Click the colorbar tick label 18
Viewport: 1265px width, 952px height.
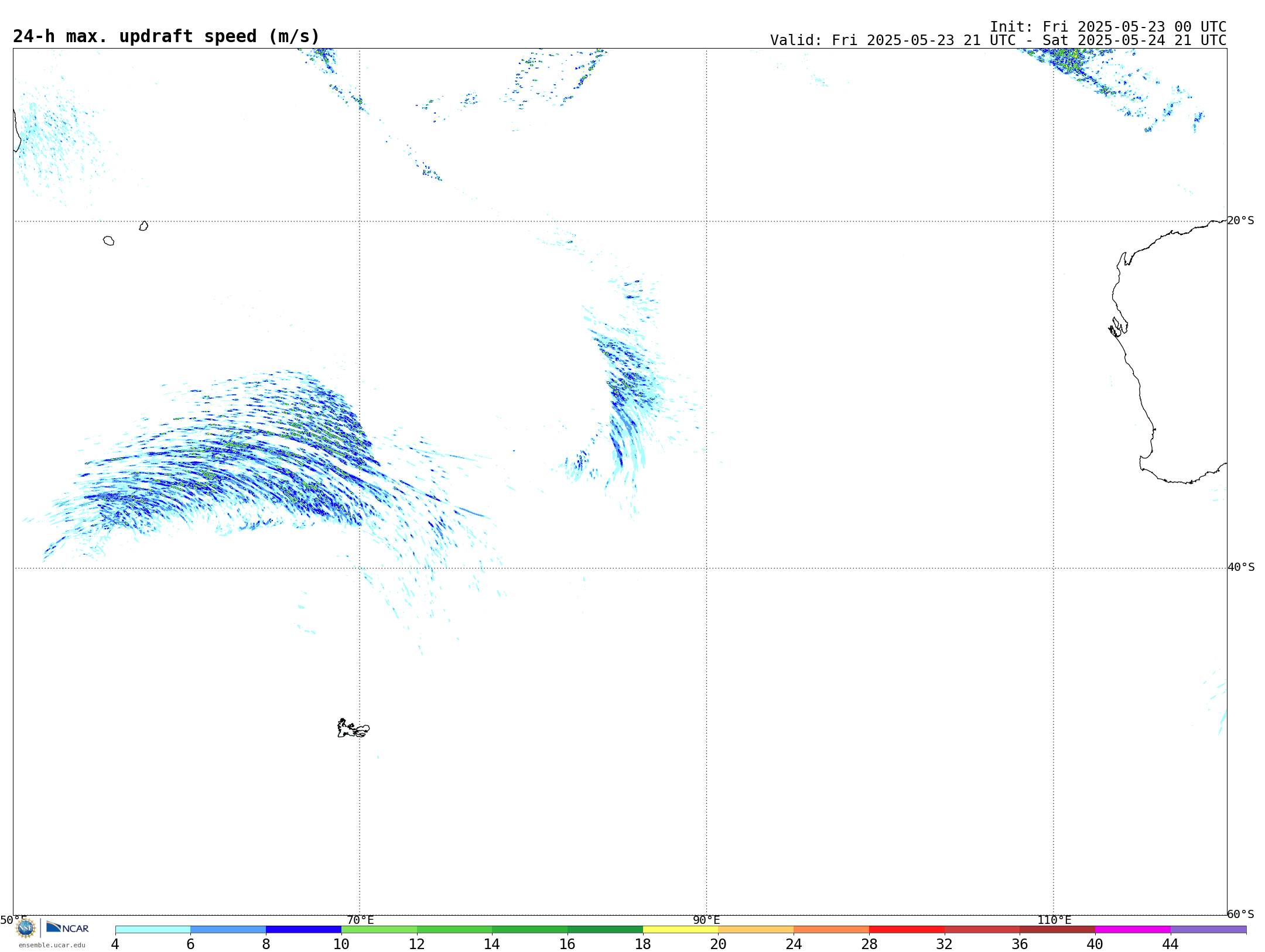click(643, 944)
